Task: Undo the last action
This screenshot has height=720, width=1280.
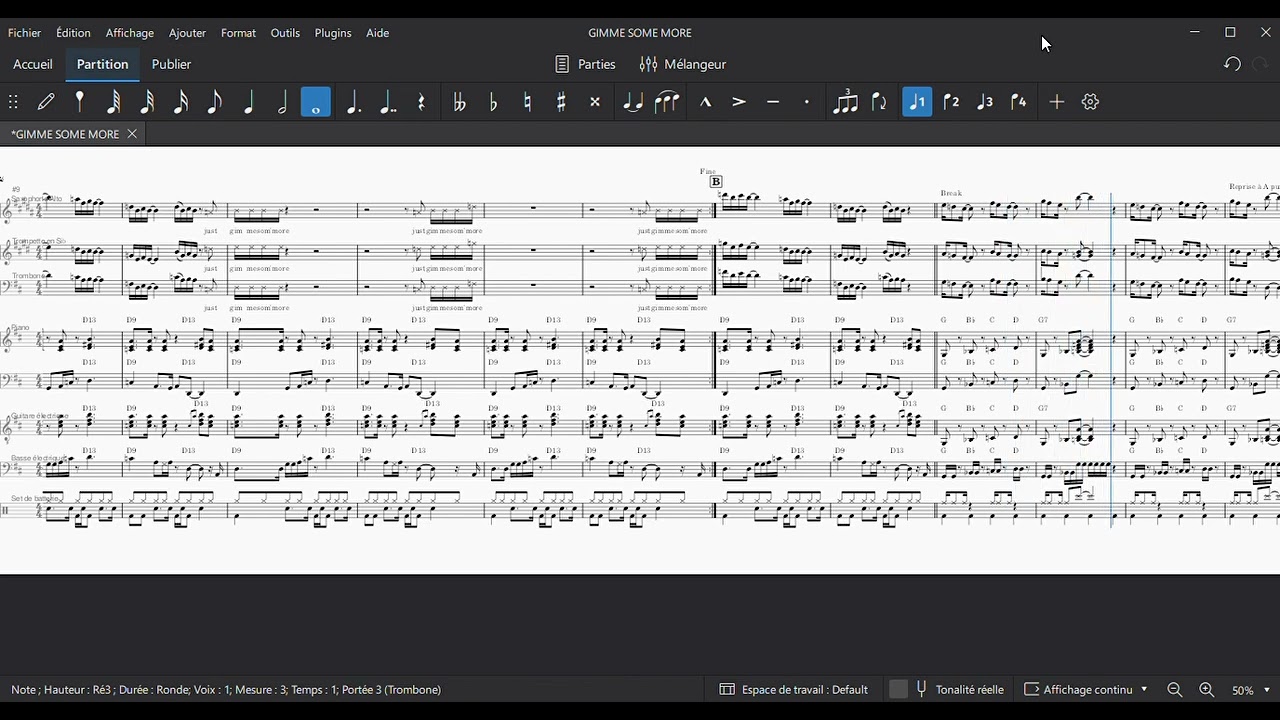Action: pos(1232,64)
